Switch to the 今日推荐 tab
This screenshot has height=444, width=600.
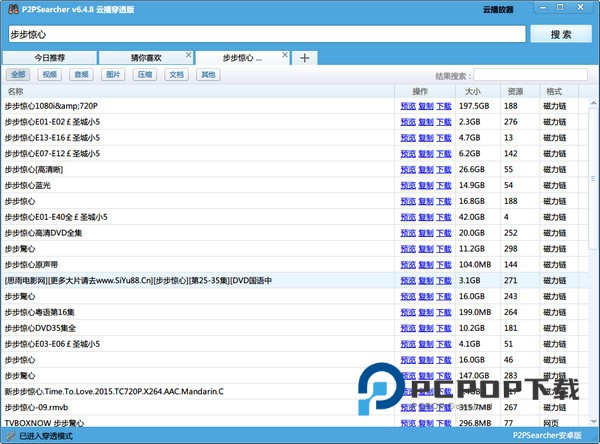[x=50, y=58]
